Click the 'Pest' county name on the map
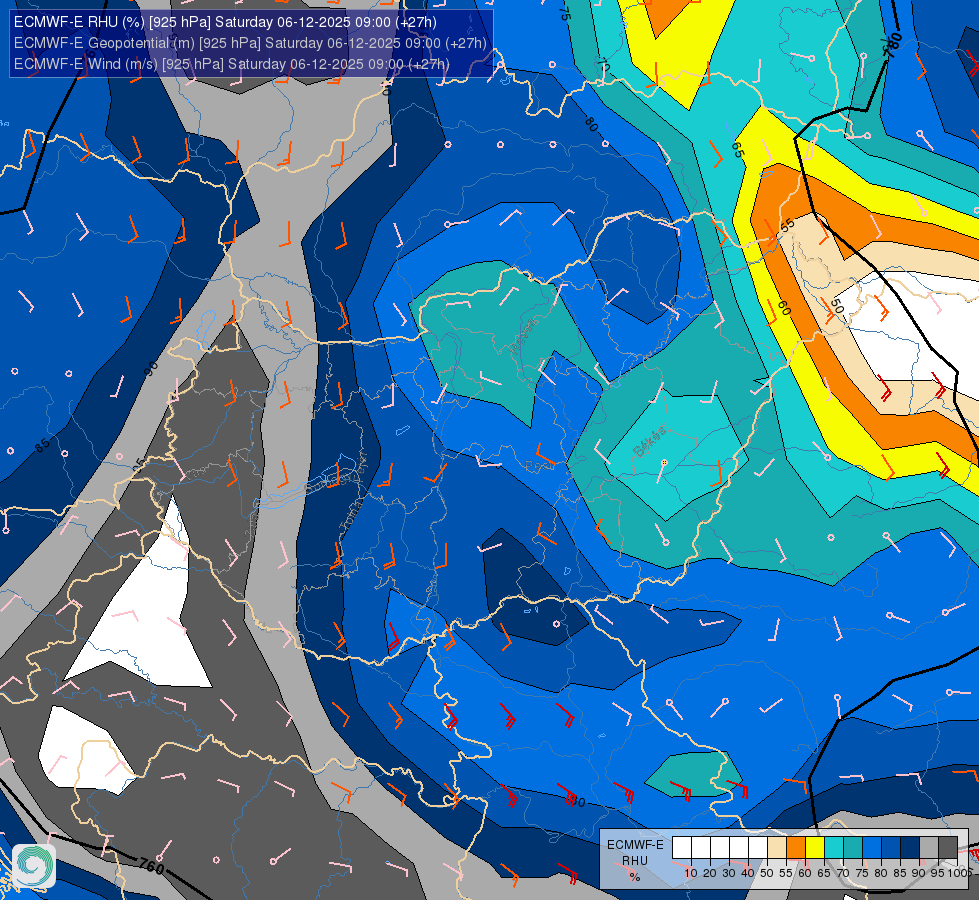 coord(539,466)
